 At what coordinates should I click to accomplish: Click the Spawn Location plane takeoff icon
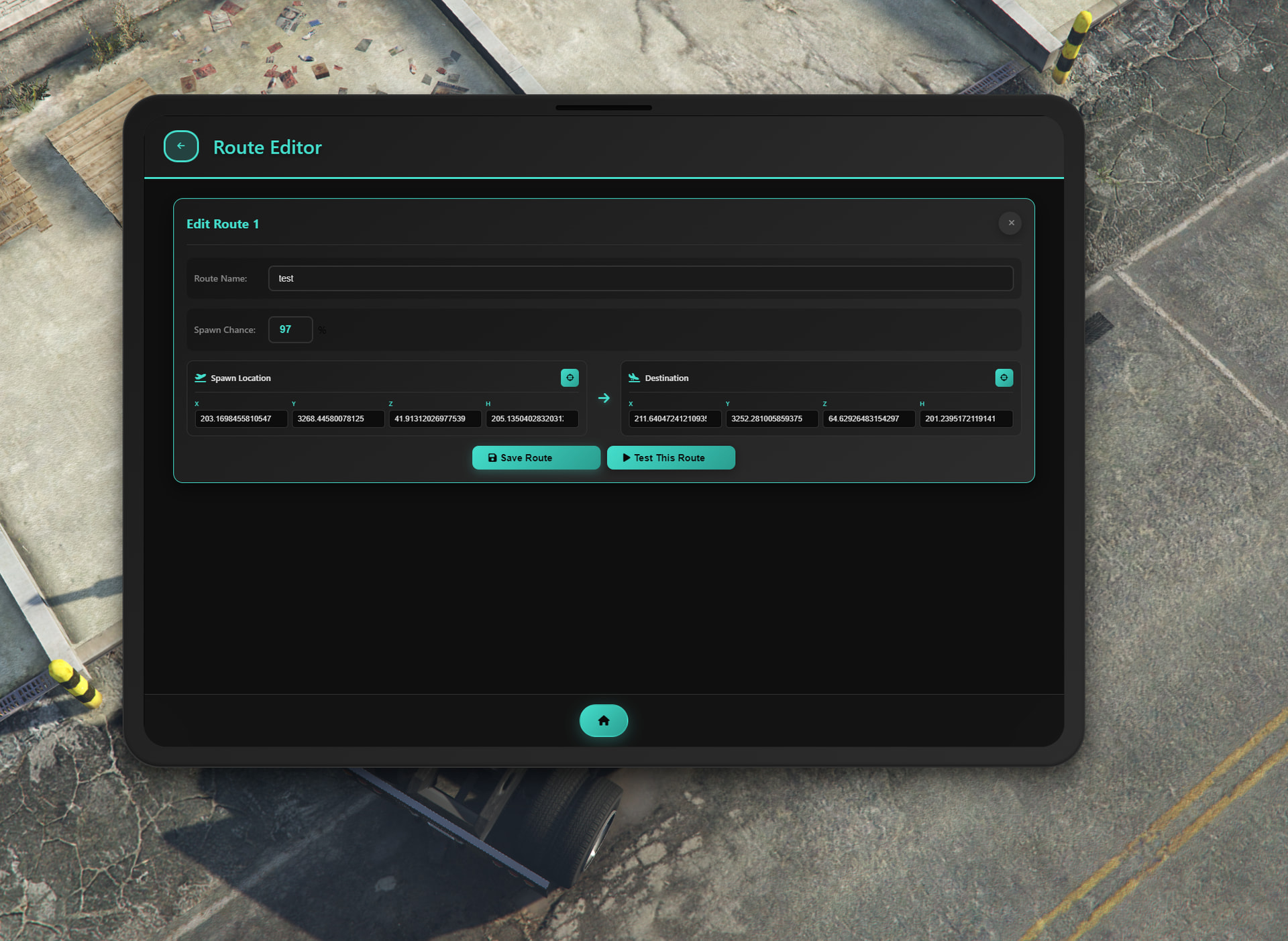[200, 378]
